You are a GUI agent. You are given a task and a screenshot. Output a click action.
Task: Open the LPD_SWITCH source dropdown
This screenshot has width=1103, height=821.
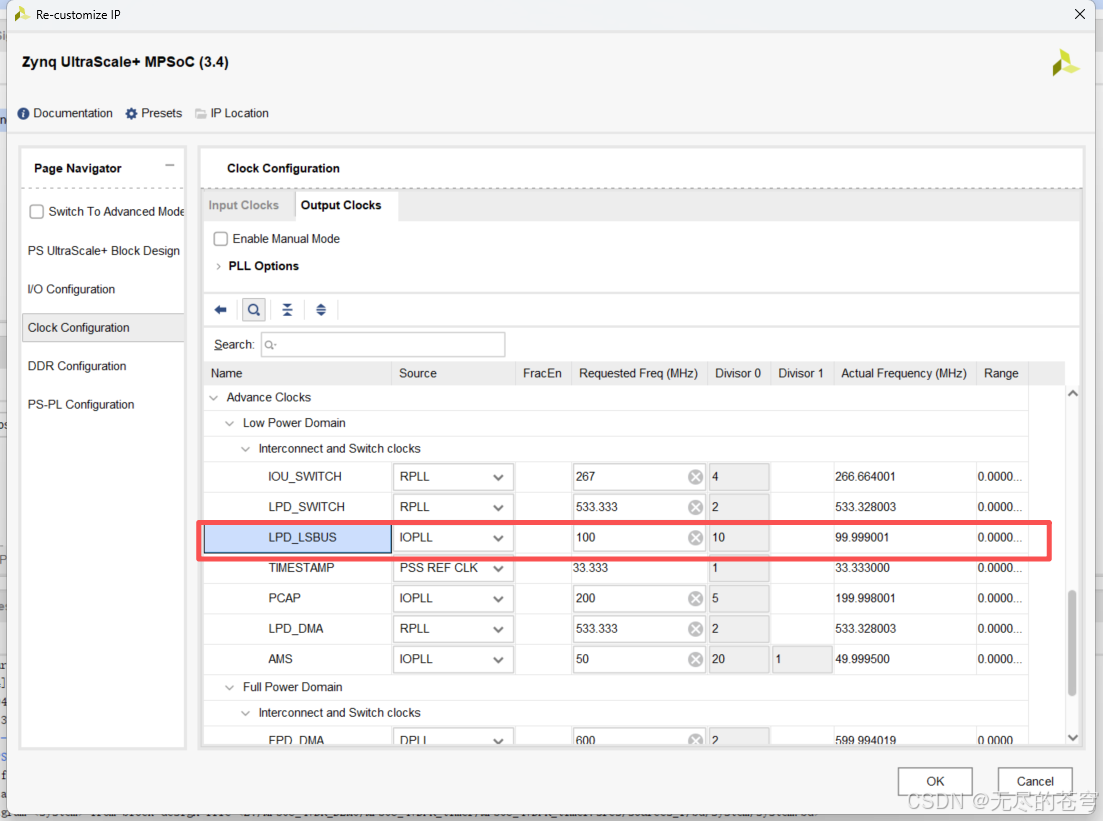(x=453, y=507)
